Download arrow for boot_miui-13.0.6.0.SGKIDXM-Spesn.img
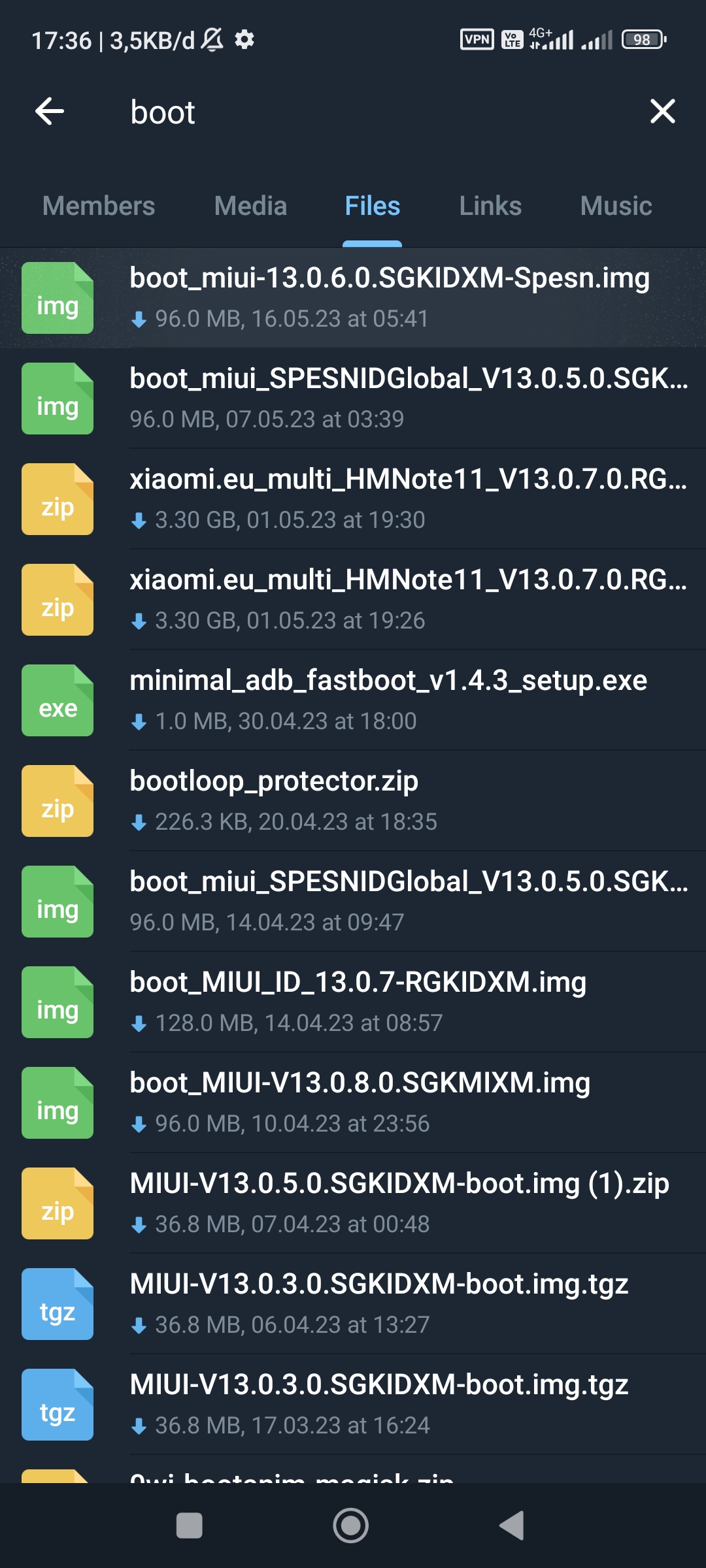 coord(139,319)
